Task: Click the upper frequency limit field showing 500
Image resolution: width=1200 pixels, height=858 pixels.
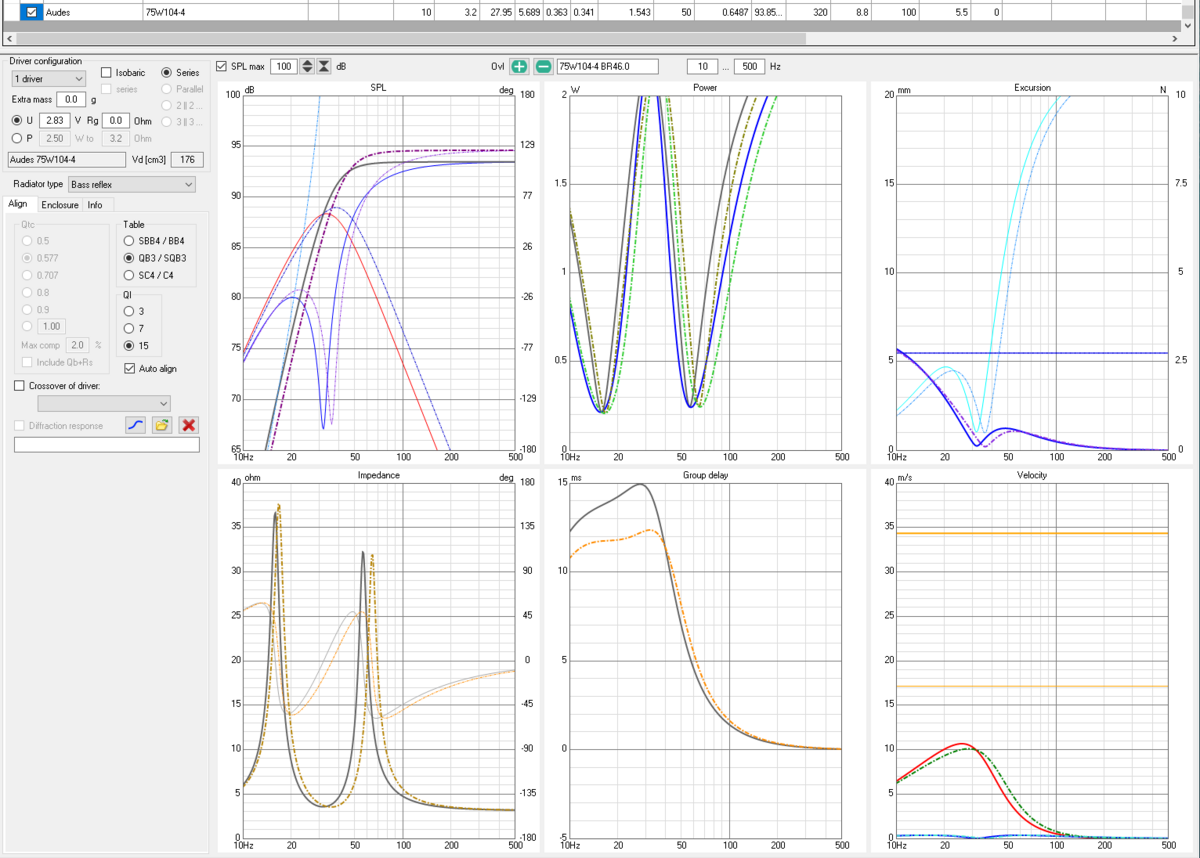Action: [749, 67]
